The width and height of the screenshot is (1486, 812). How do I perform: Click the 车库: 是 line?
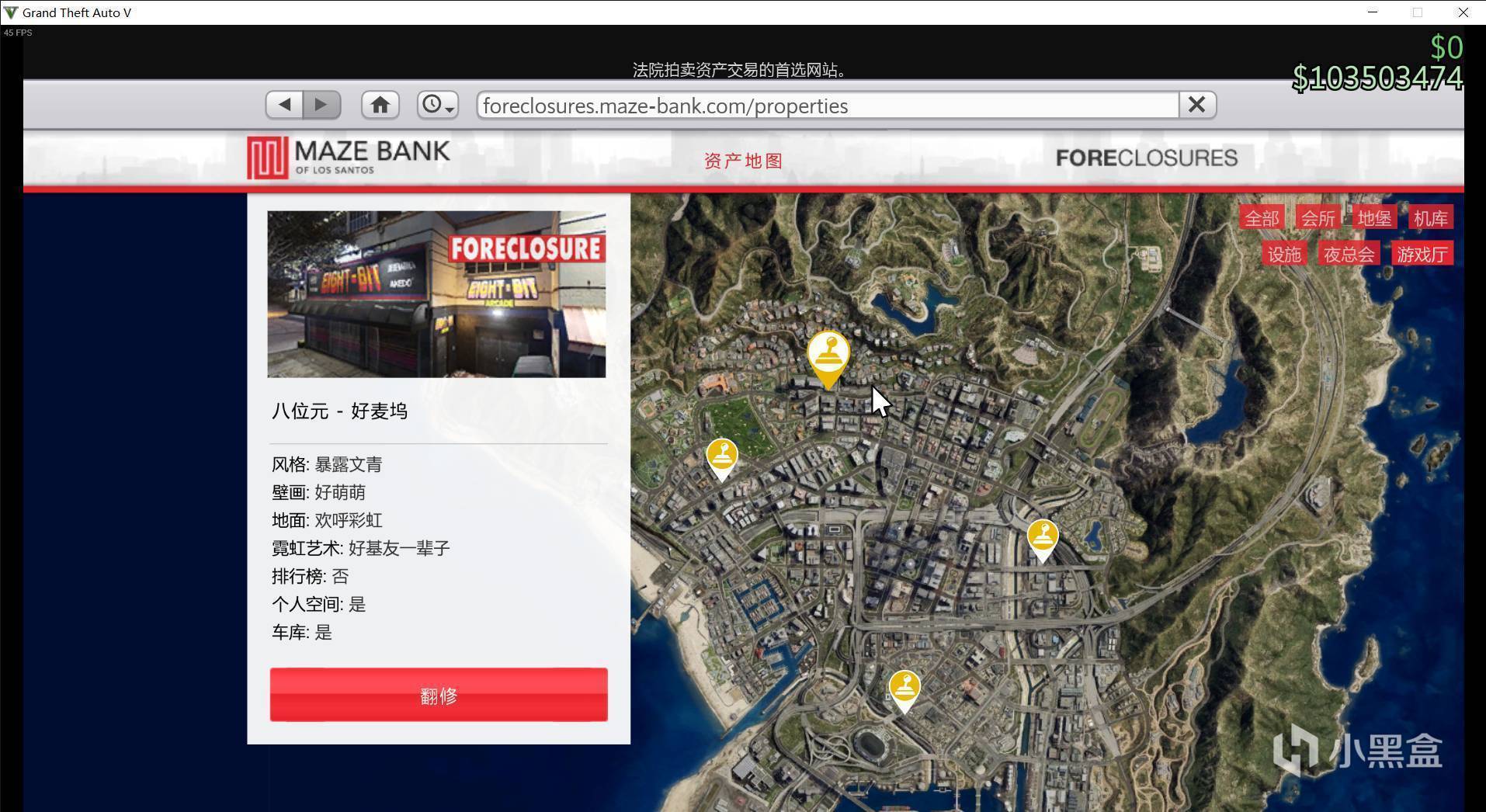pos(302,632)
